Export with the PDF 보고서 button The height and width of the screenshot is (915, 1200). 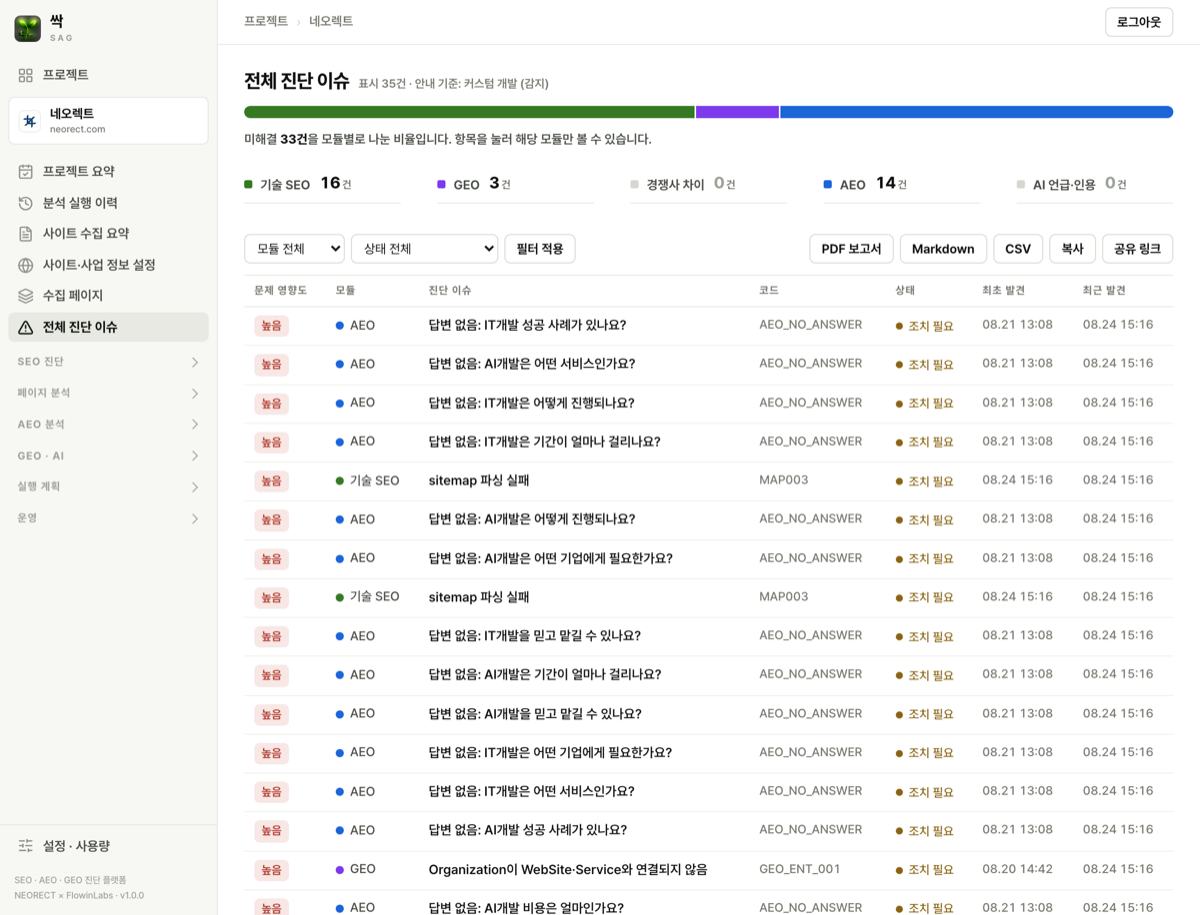tap(851, 249)
